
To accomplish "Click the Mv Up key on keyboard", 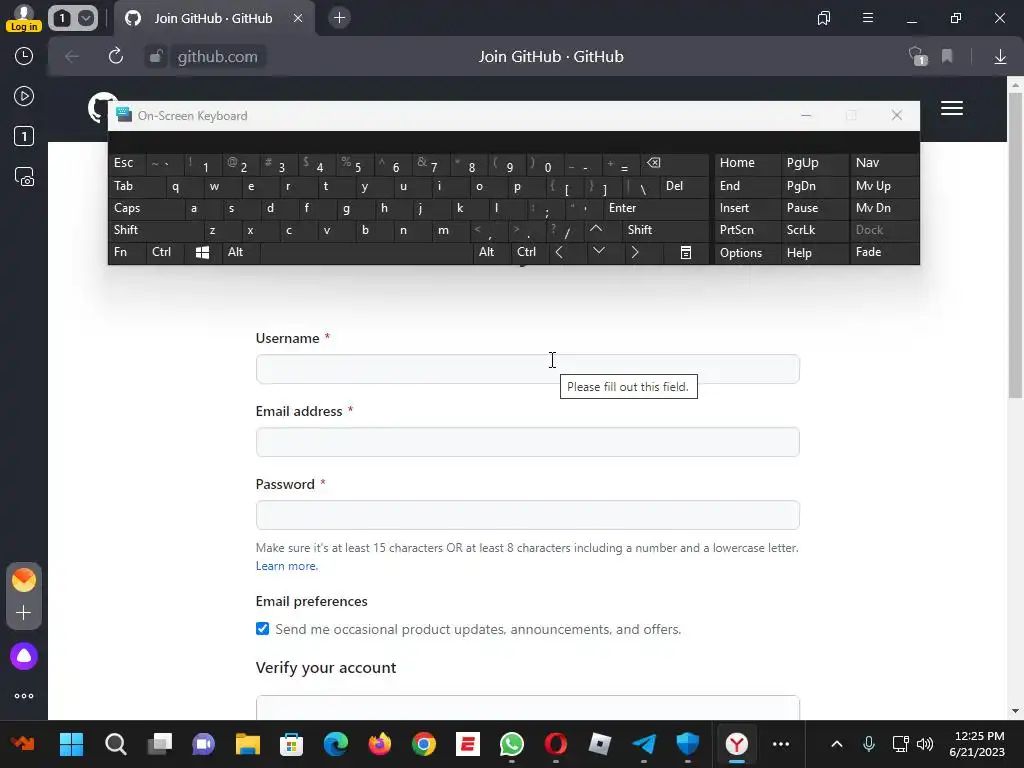I will click(884, 186).
